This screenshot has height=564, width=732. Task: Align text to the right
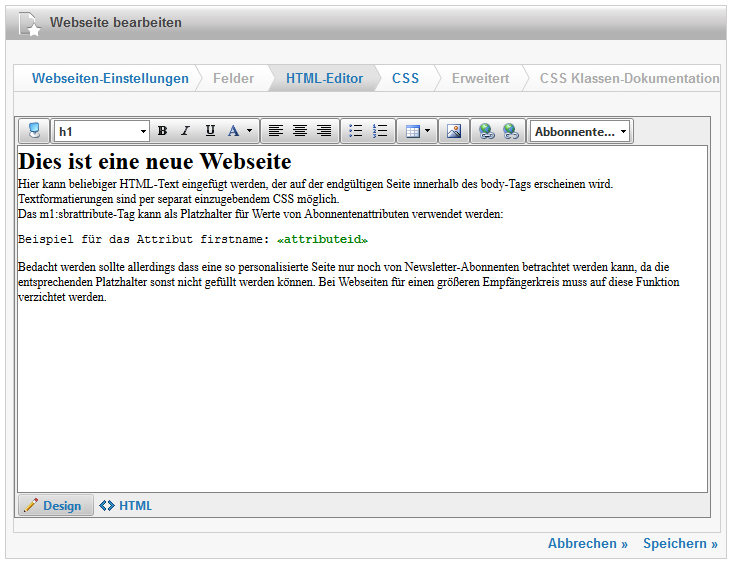pyautogui.click(x=324, y=131)
